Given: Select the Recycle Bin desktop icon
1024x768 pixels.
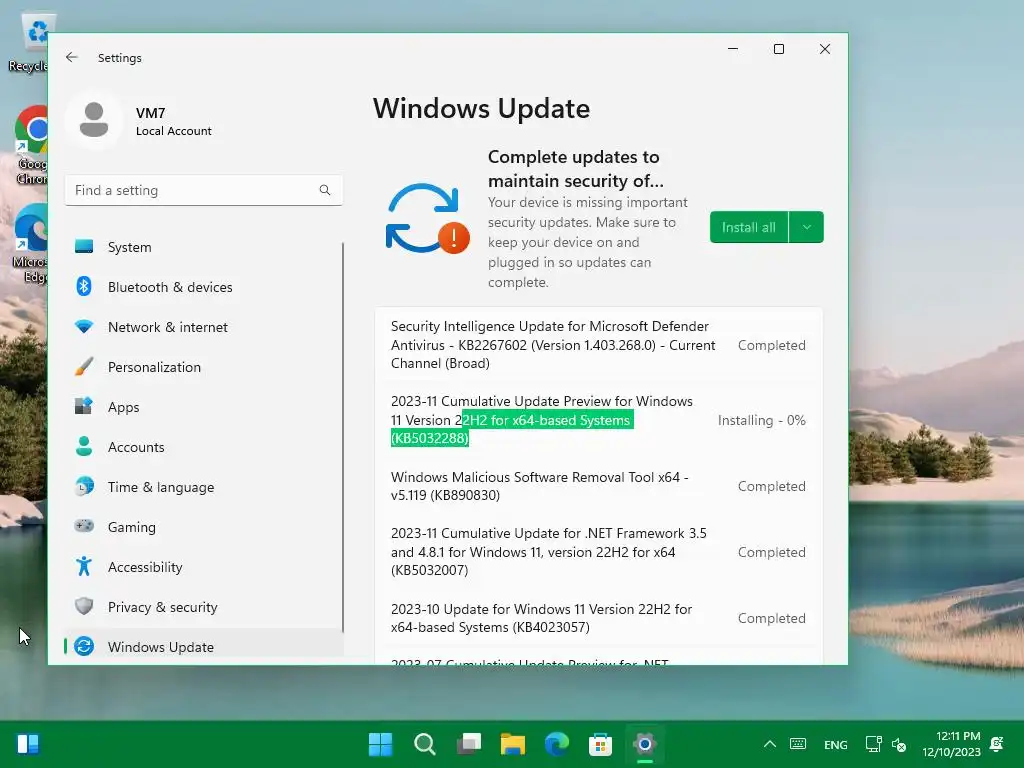Looking at the screenshot, I should pos(29,42).
